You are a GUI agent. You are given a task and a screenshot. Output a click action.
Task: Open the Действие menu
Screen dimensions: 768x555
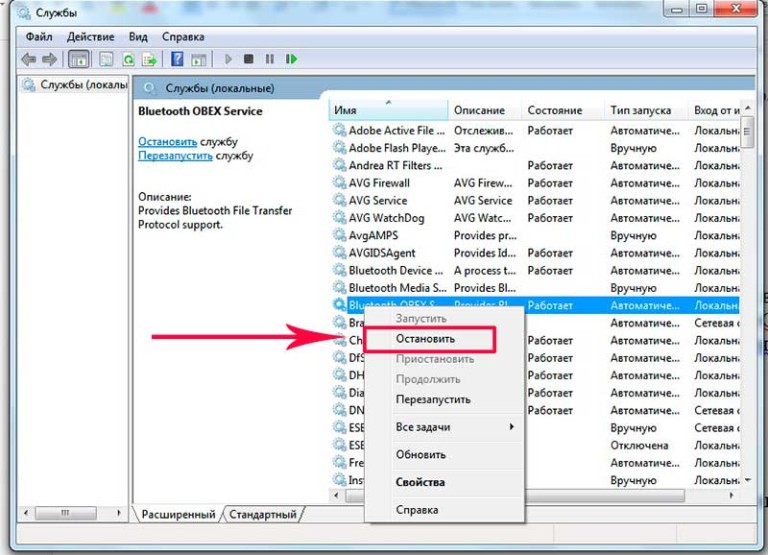coord(93,35)
